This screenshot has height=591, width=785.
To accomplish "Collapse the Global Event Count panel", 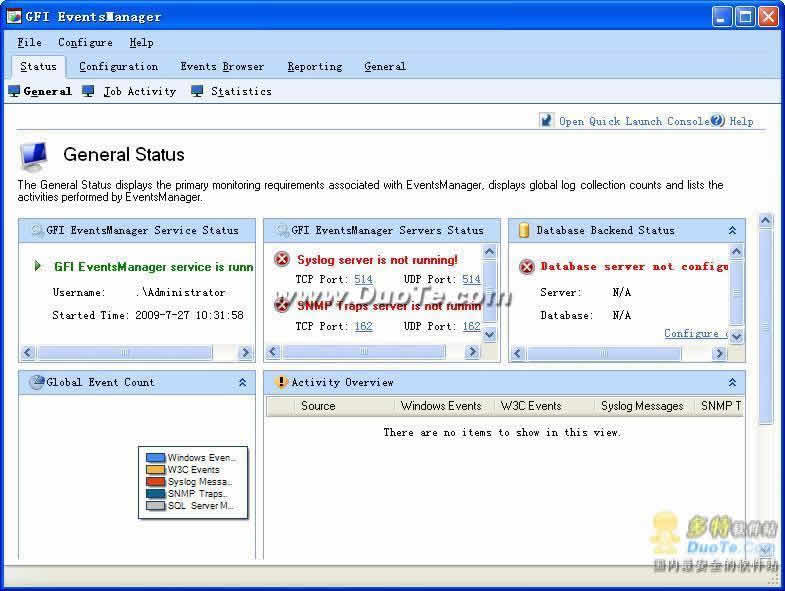I will pos(242,383).
